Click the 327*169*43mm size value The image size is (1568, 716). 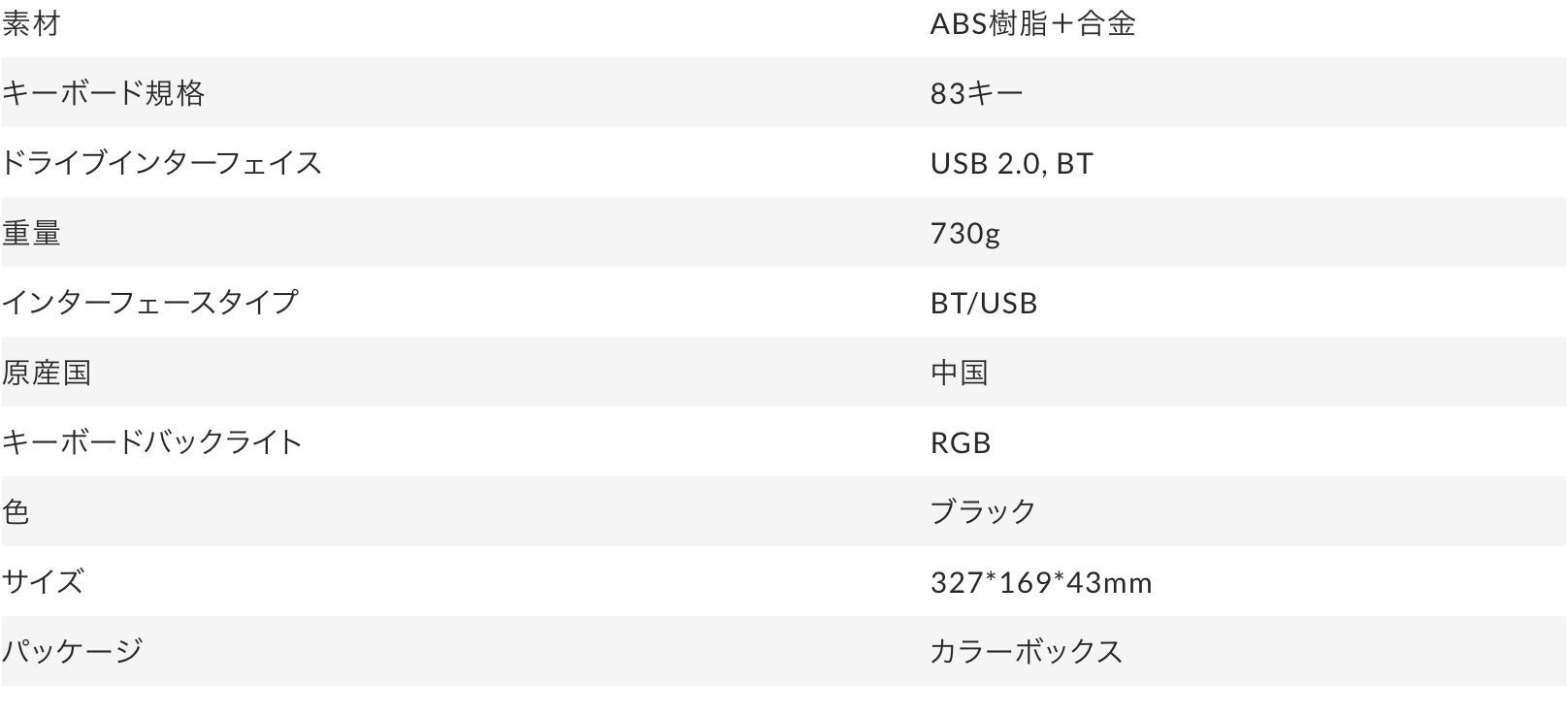click(x=1040, y=582)
